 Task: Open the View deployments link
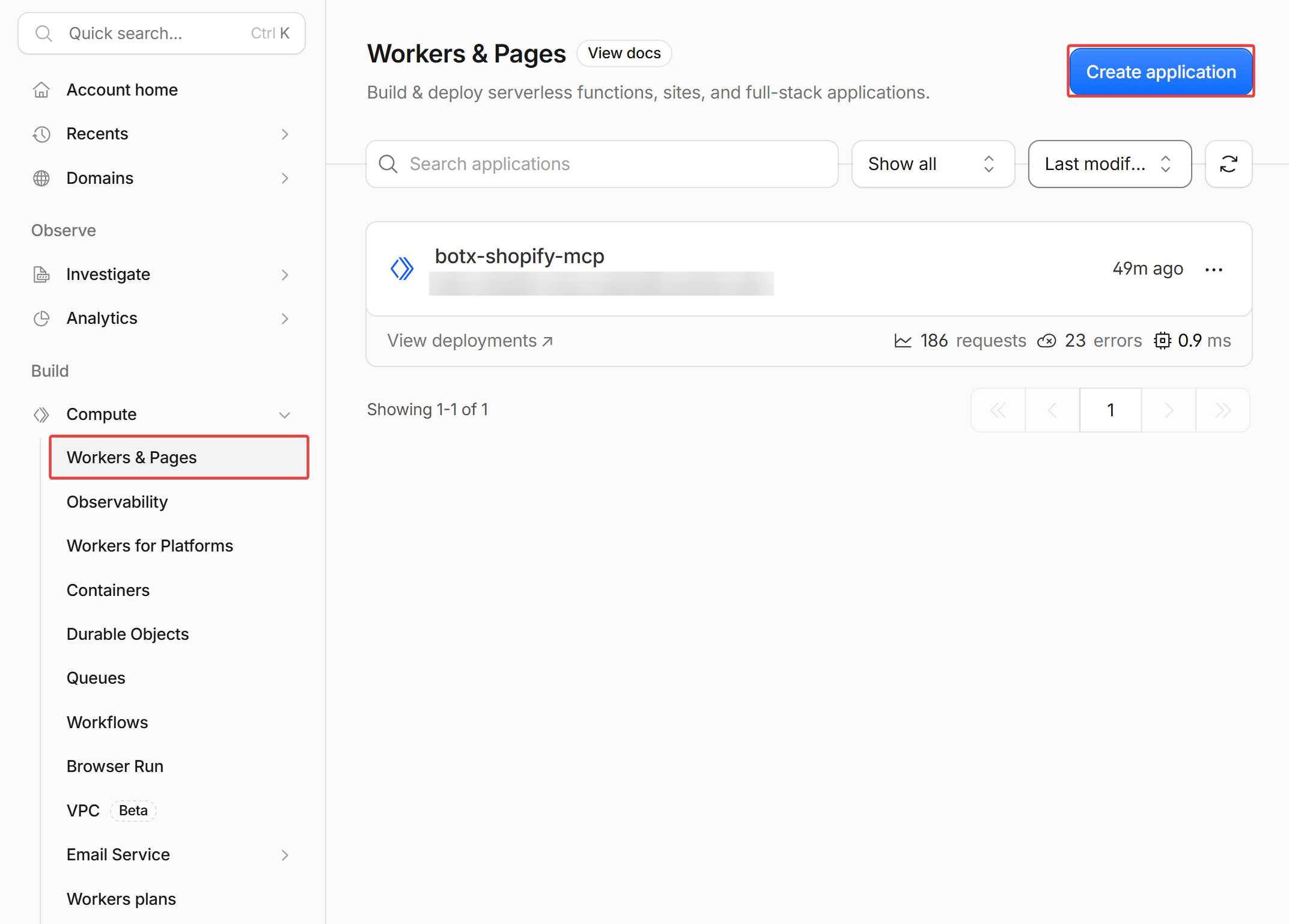tap(470, 341)
